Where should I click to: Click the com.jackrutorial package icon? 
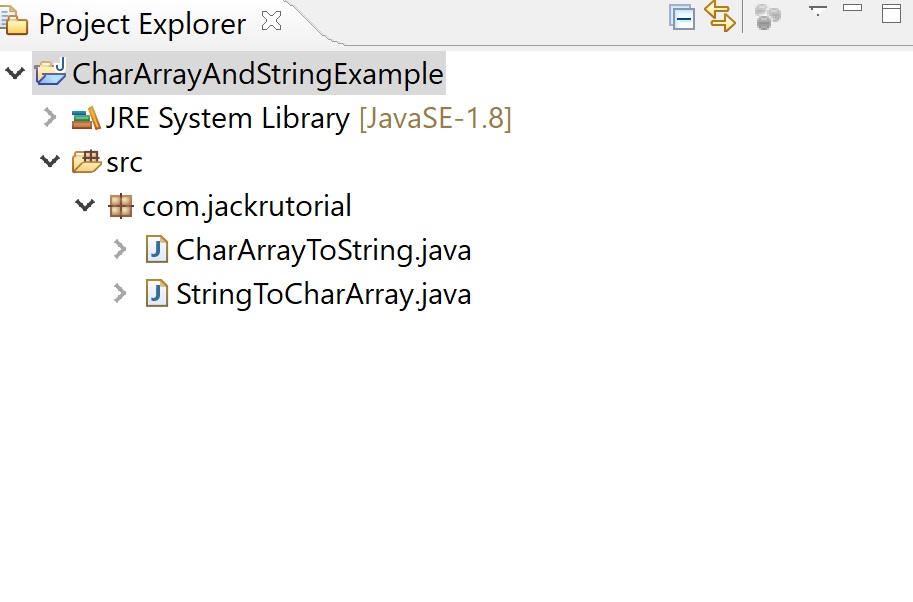pyautogui.click(x=120, y=205)
